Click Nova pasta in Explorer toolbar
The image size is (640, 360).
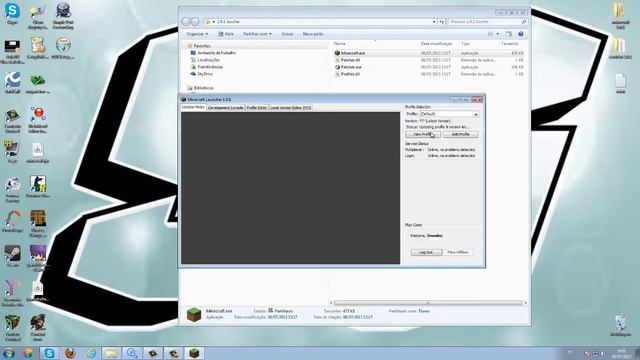pyautogui.click(x=313, y=34)
